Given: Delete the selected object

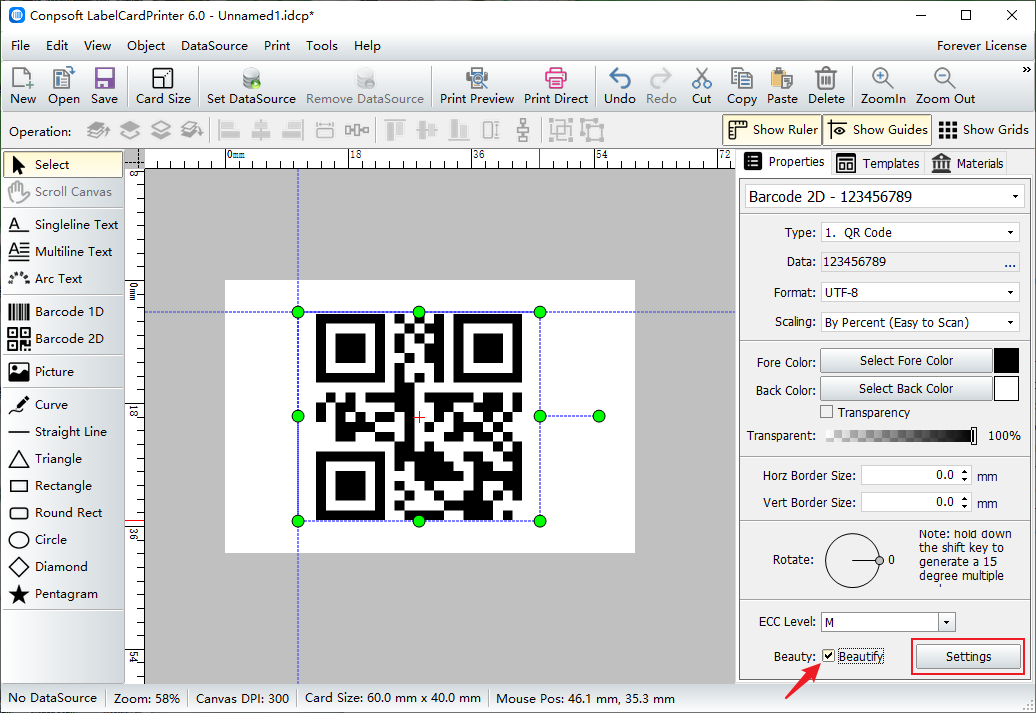Looking at the screenshot, I should tap(826, 86).
